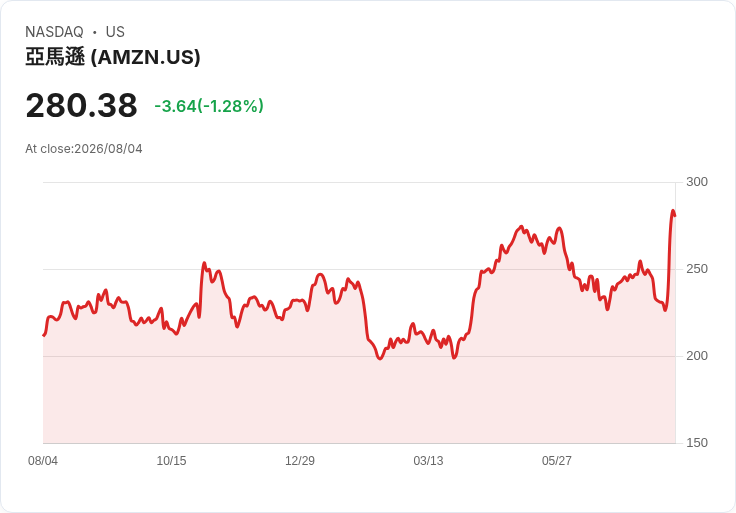The image size is (736, 513).
Task: Click the 250 price axis label
Action: click(x=697, y=269)
